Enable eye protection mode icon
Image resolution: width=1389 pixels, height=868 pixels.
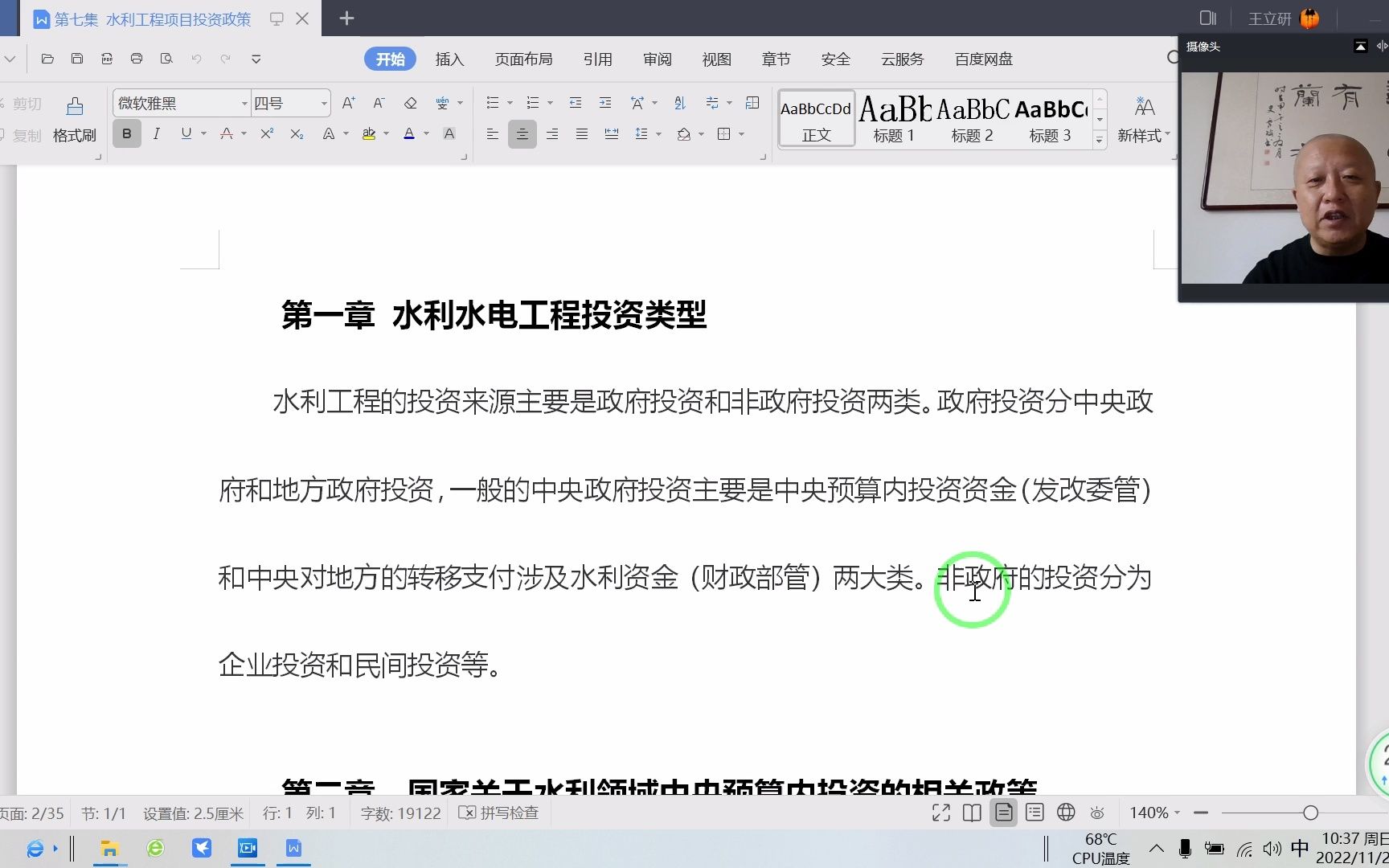tap(1096, 813)
